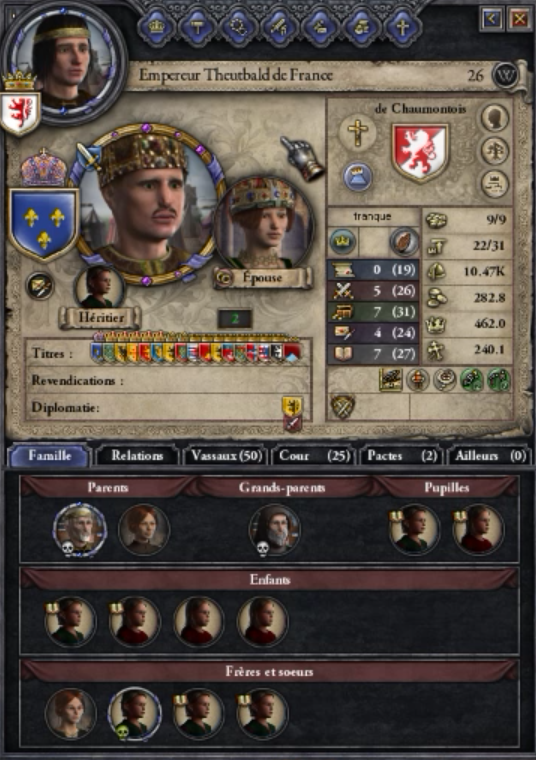Click the France blue fleur-de-lis shield
This screenshot has height=760, width=536.
[x=43, y=224]
